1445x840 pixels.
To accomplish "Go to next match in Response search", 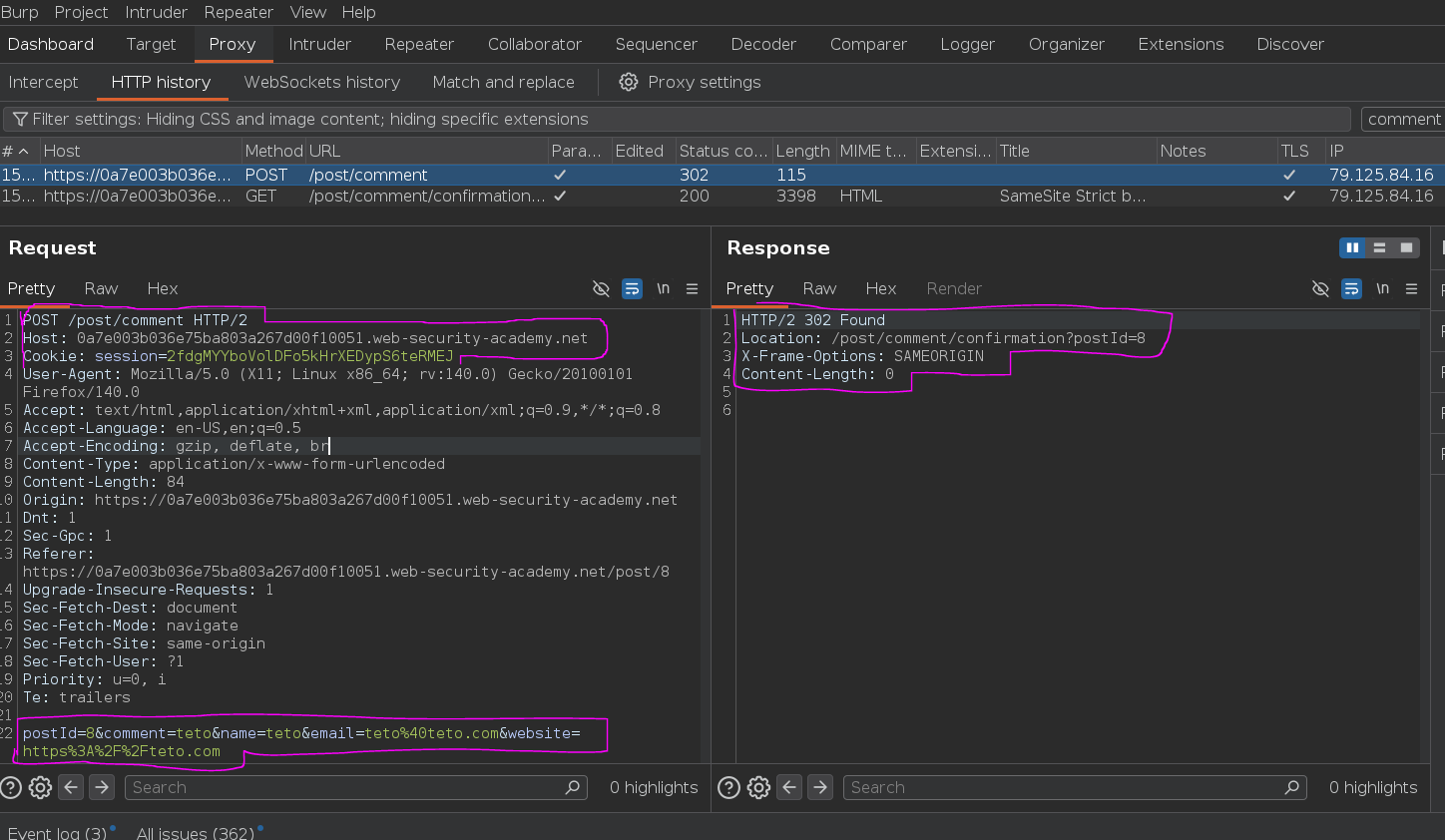I will [820, 787].
